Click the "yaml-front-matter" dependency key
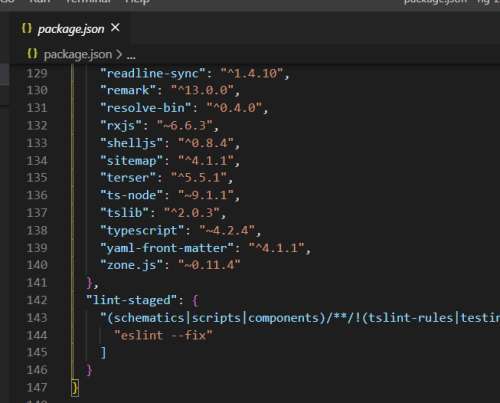The image size is (500, 403). pos(168,248)
